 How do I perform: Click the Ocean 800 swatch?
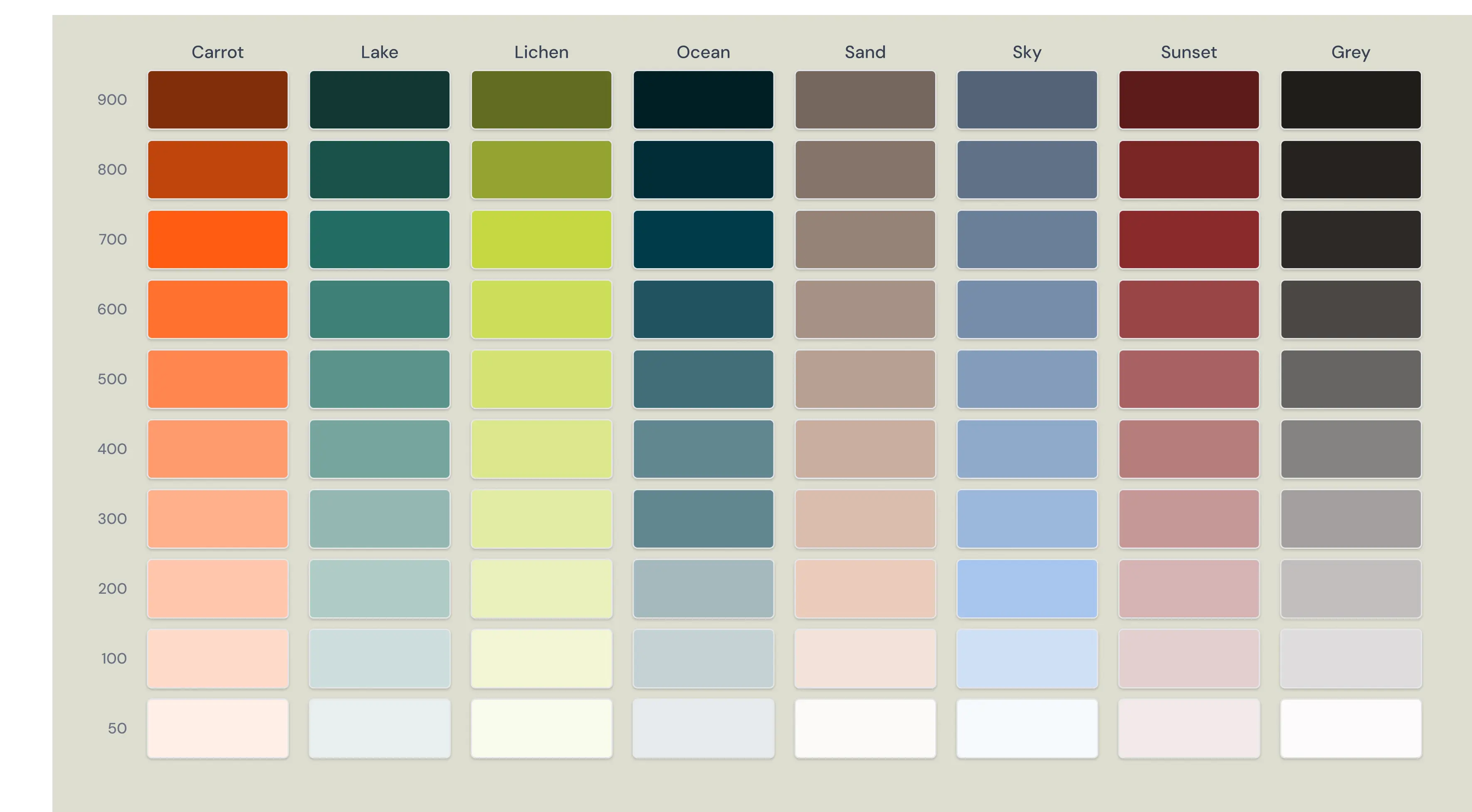point(703,170)
